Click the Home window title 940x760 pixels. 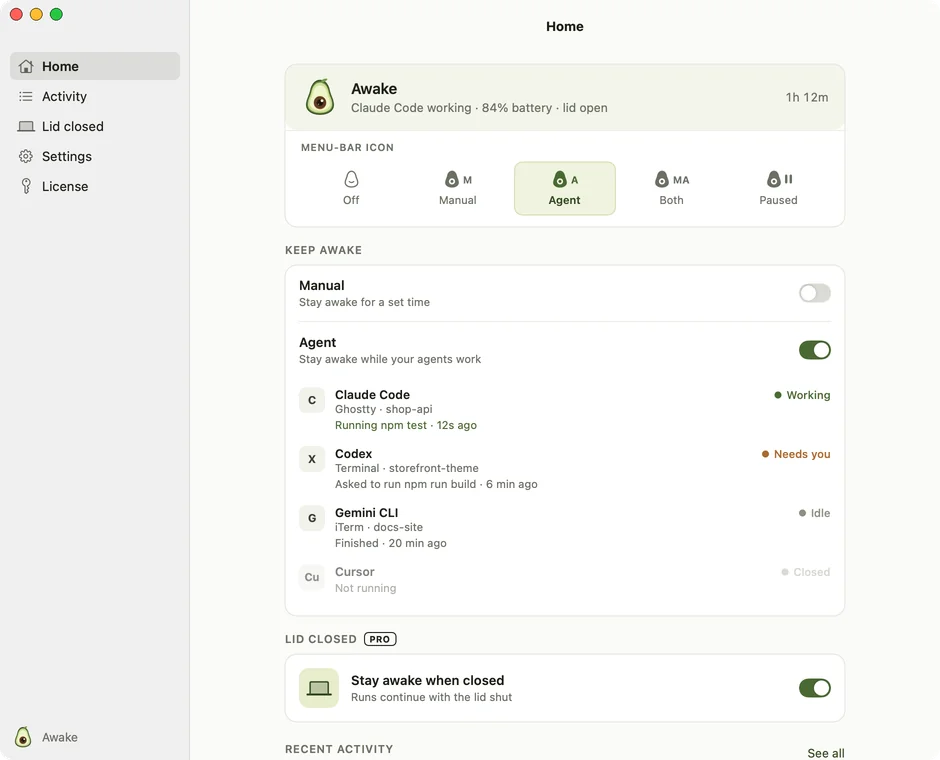point(565,26)
